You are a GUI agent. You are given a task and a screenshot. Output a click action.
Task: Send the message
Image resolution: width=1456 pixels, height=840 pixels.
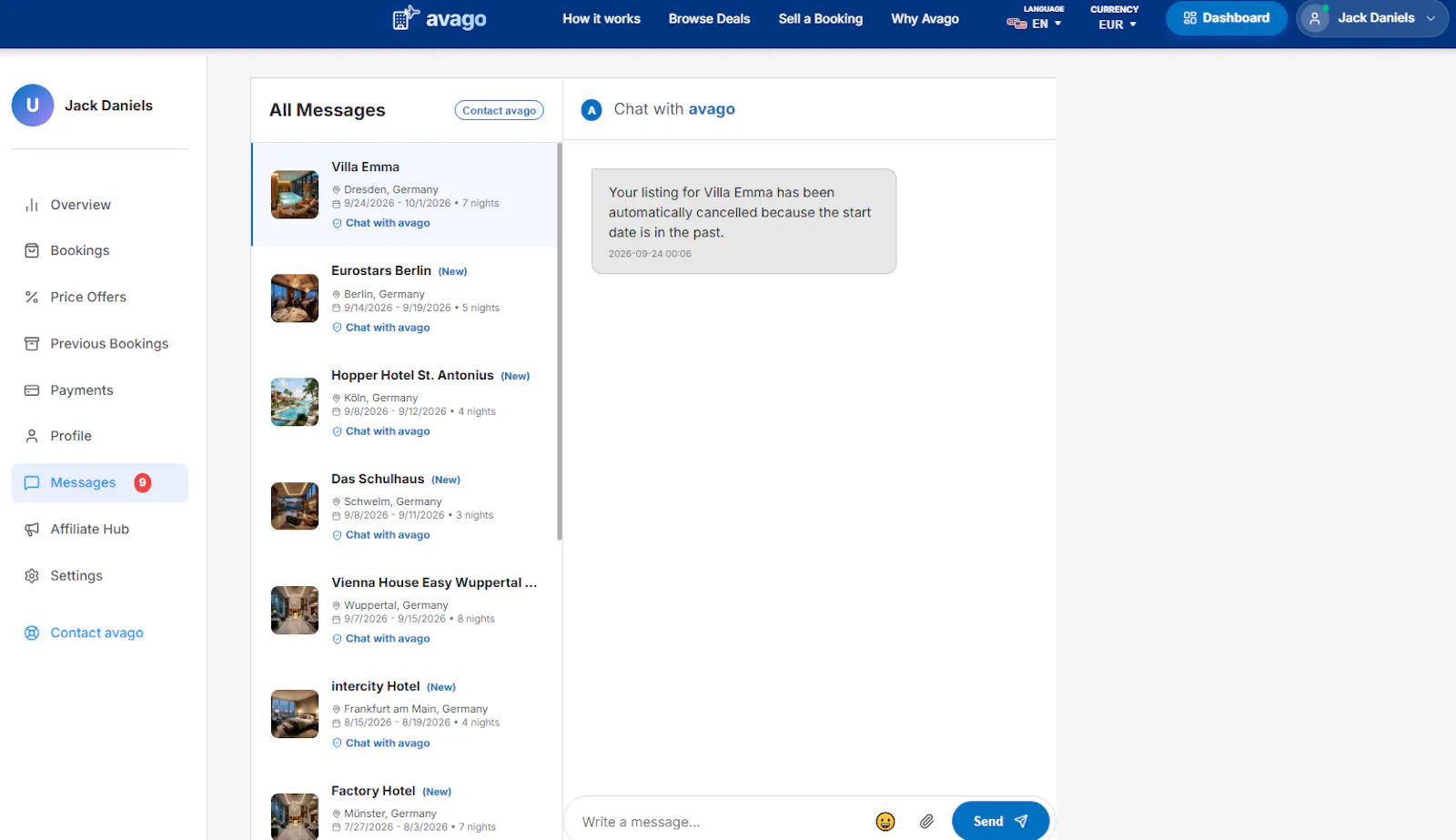coord(1000,821)
